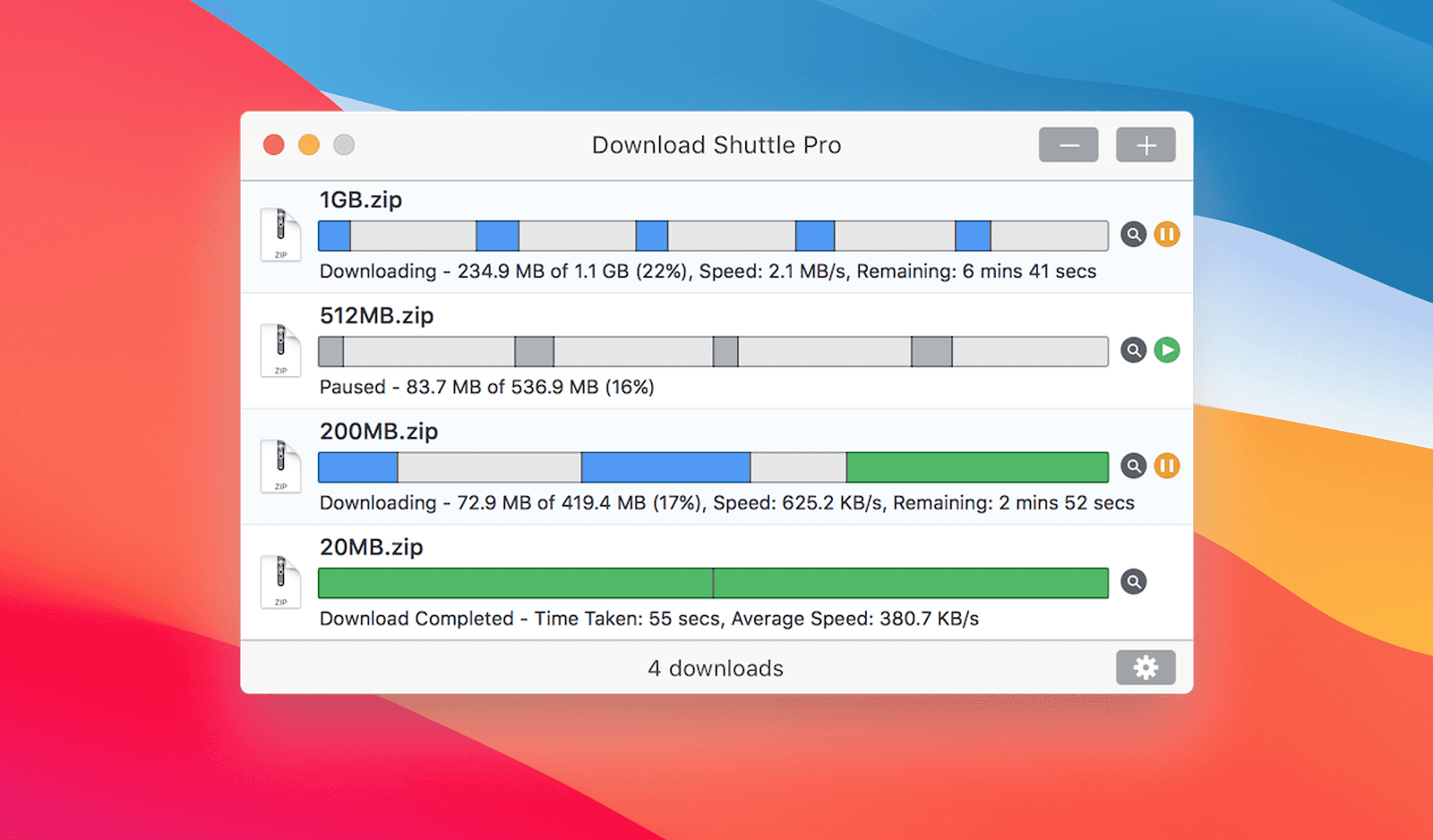This screenshot has height=840, width=1433.
Task: Click the 'Download Completed' status text
Action: point(649,619)
